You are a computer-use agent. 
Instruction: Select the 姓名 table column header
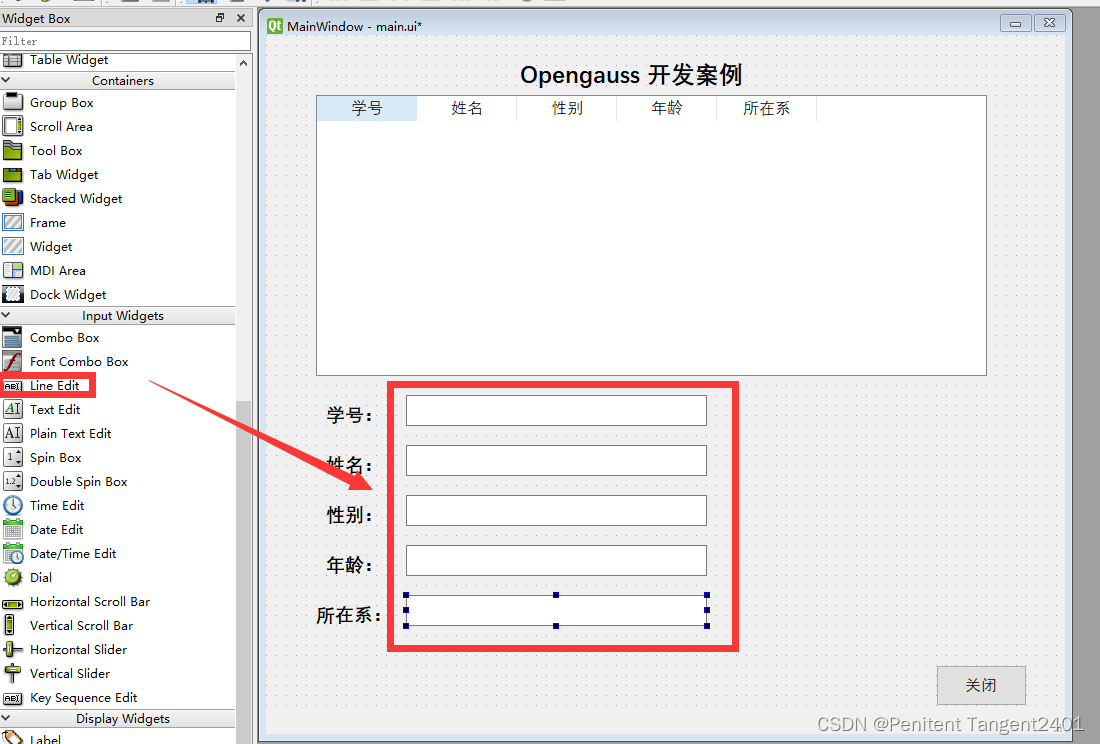467,108
